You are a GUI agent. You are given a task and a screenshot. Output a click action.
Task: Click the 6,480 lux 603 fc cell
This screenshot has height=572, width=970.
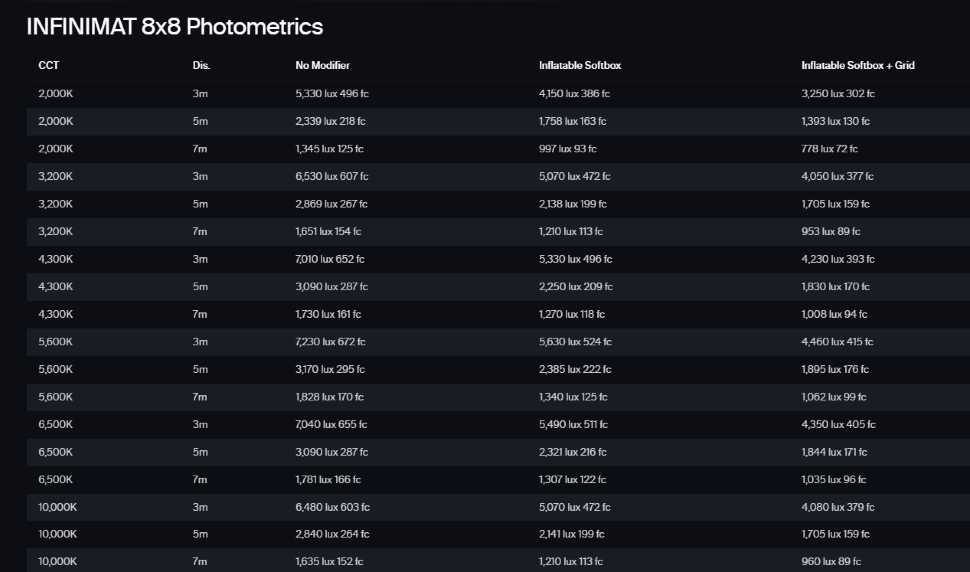(x=332, y=507)
